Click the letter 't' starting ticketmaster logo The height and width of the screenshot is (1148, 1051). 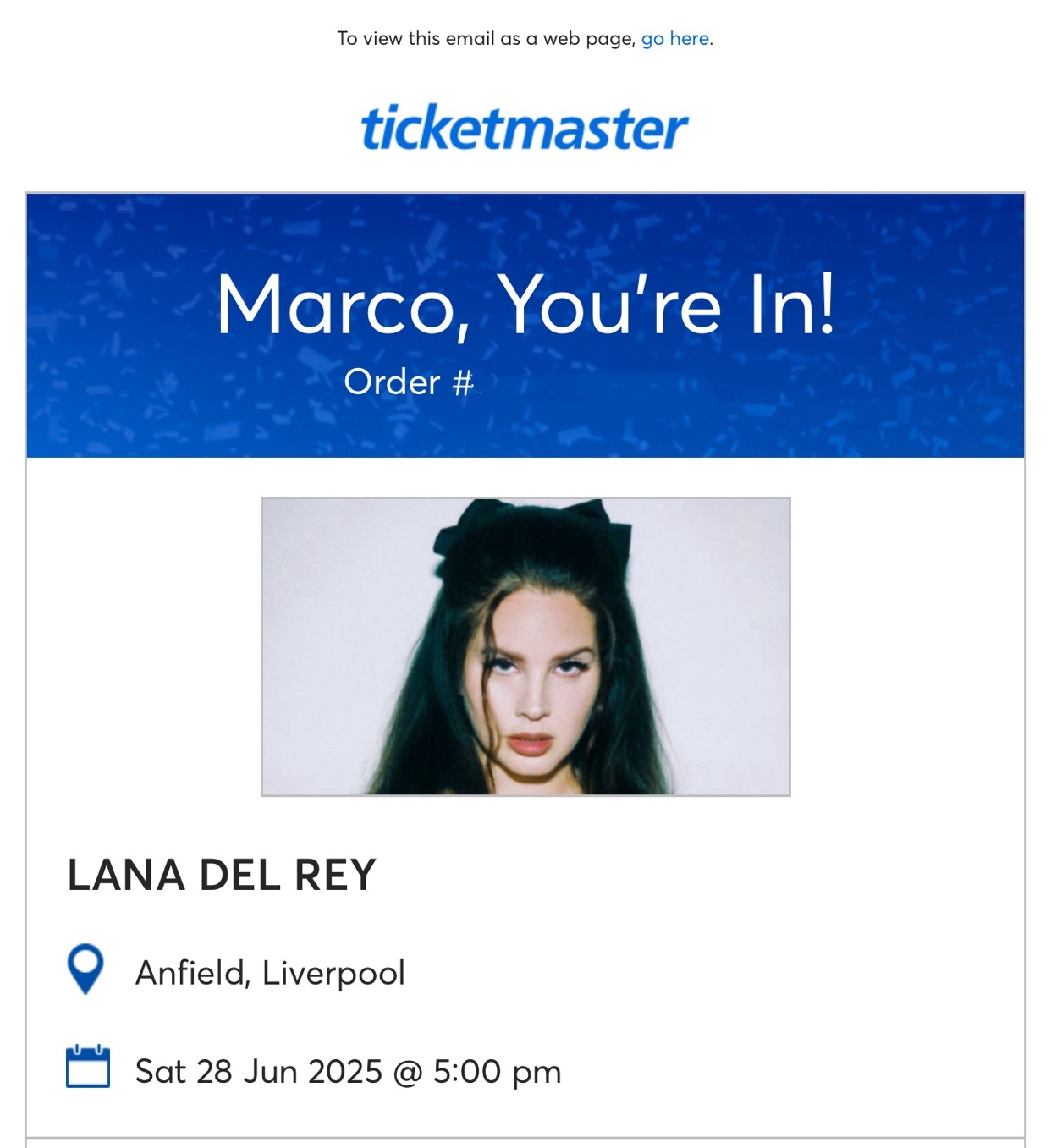tap(371, 129)
